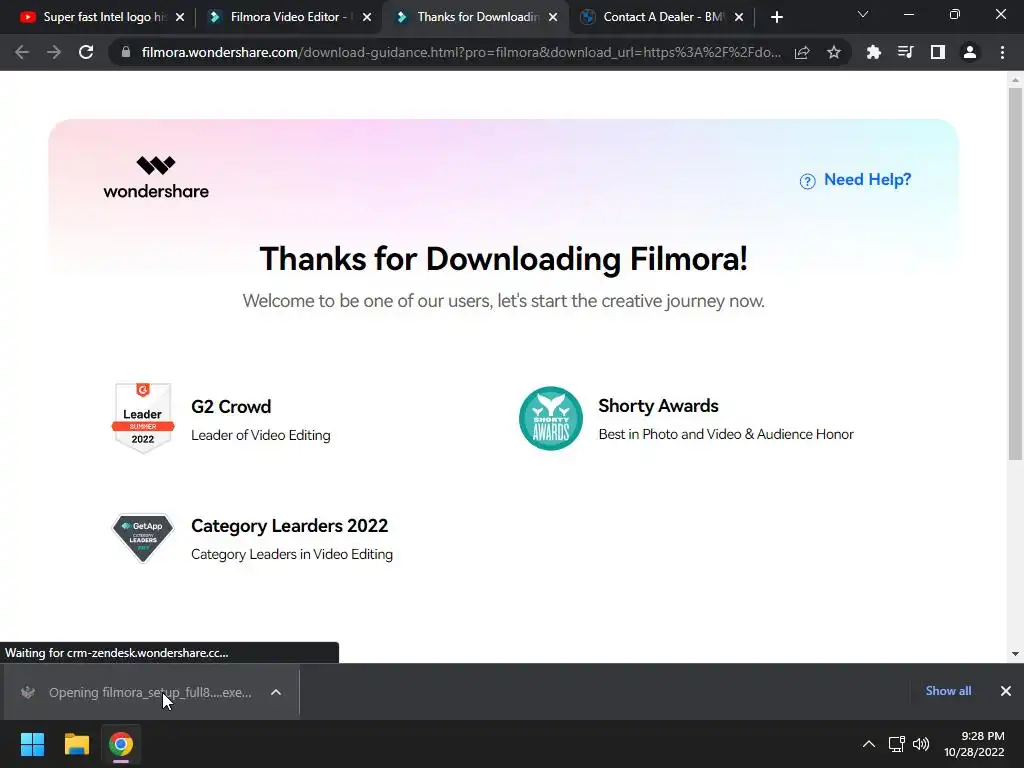The image size is (1024, 768).
Task: Open the Chrome three-dot menu
Action: pos(1002,52)
